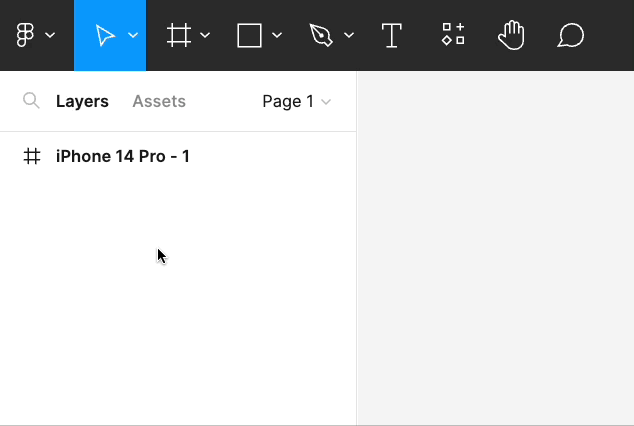Select the Text tool
Image resolution: width=634 pixels, height=426 pixels.
pyautogui.click(x=392, y=36)
